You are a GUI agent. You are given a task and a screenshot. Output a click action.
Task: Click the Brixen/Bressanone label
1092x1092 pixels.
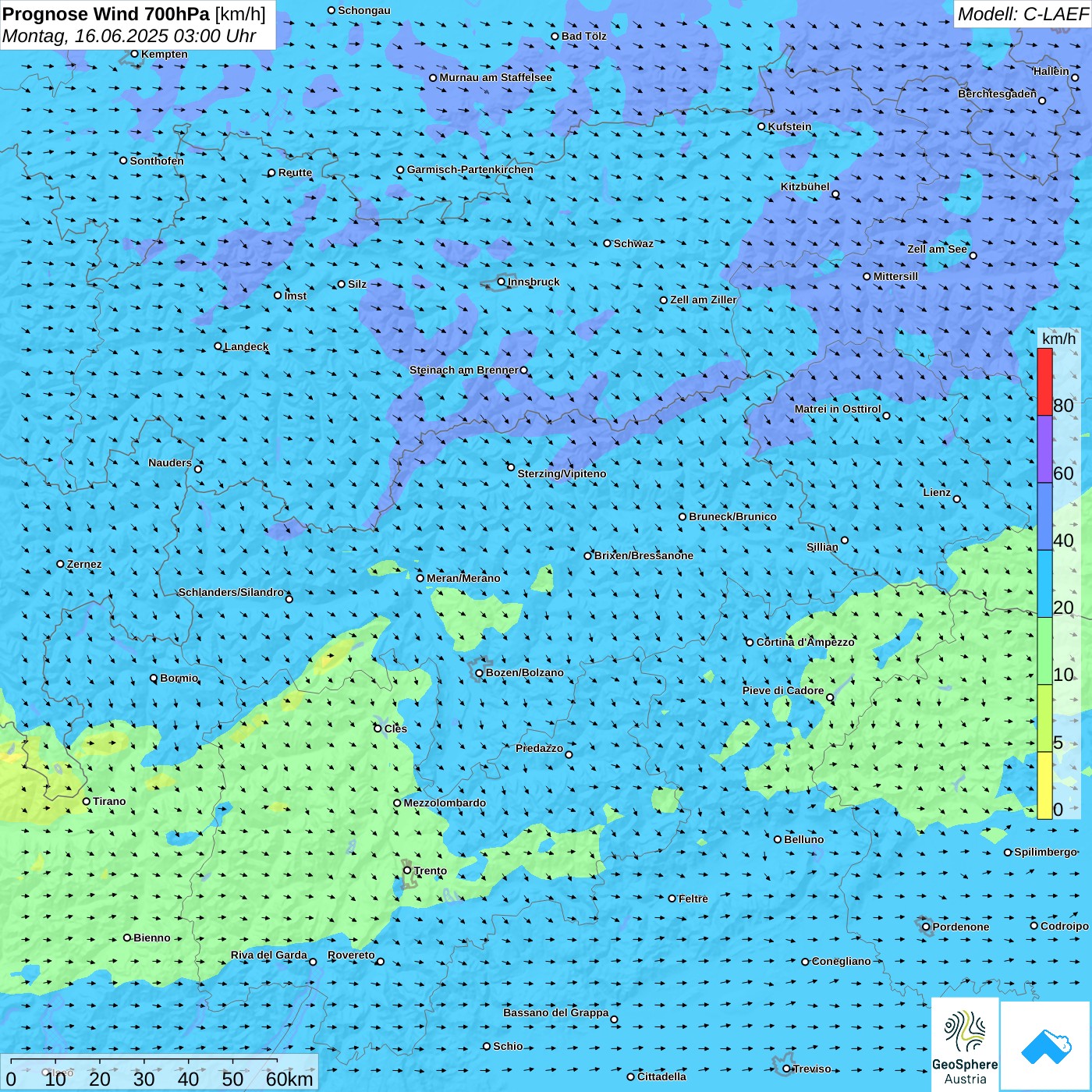(x=643, y=555)
